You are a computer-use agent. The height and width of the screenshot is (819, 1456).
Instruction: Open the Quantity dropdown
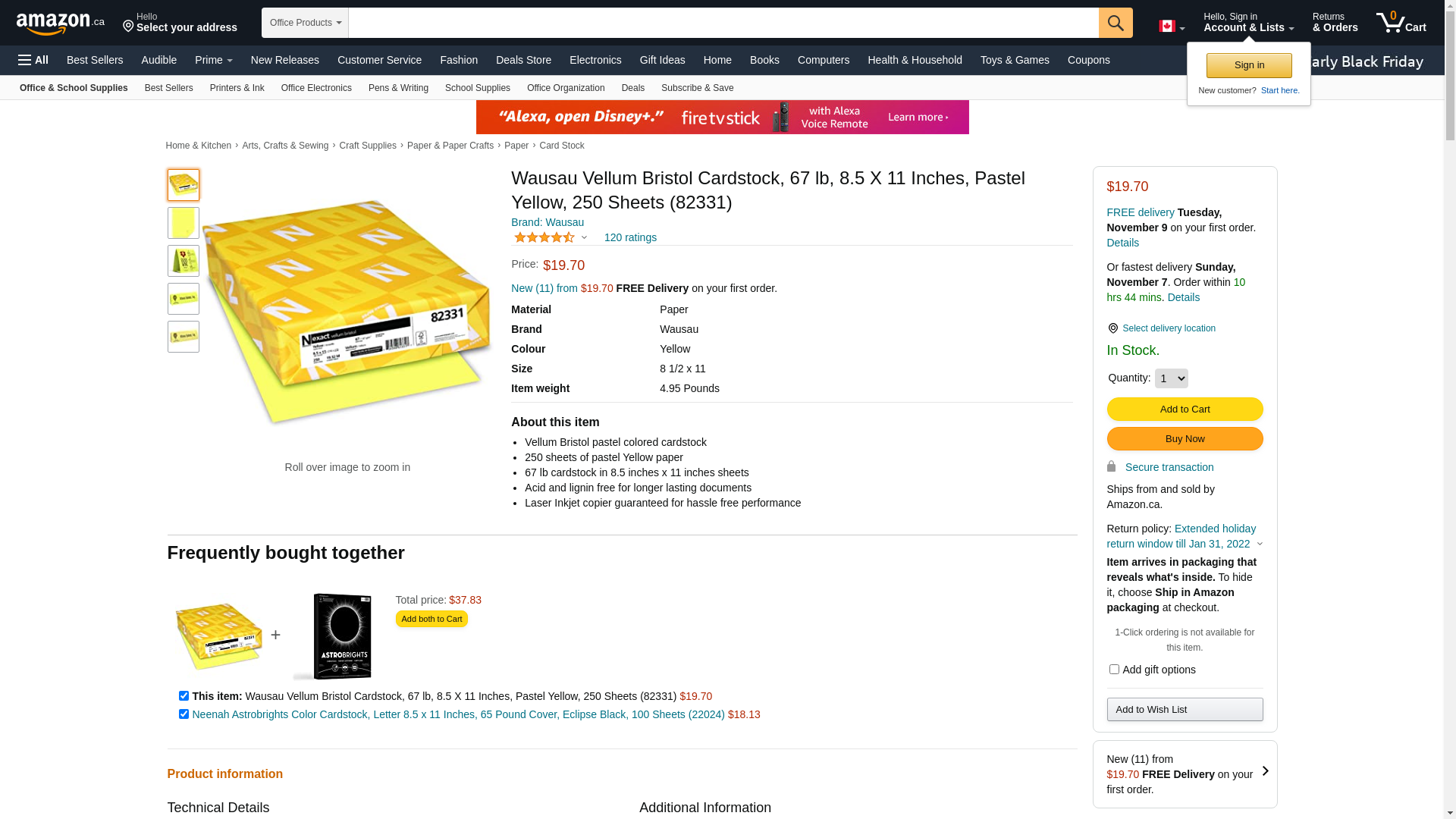tap(1171, 378)
